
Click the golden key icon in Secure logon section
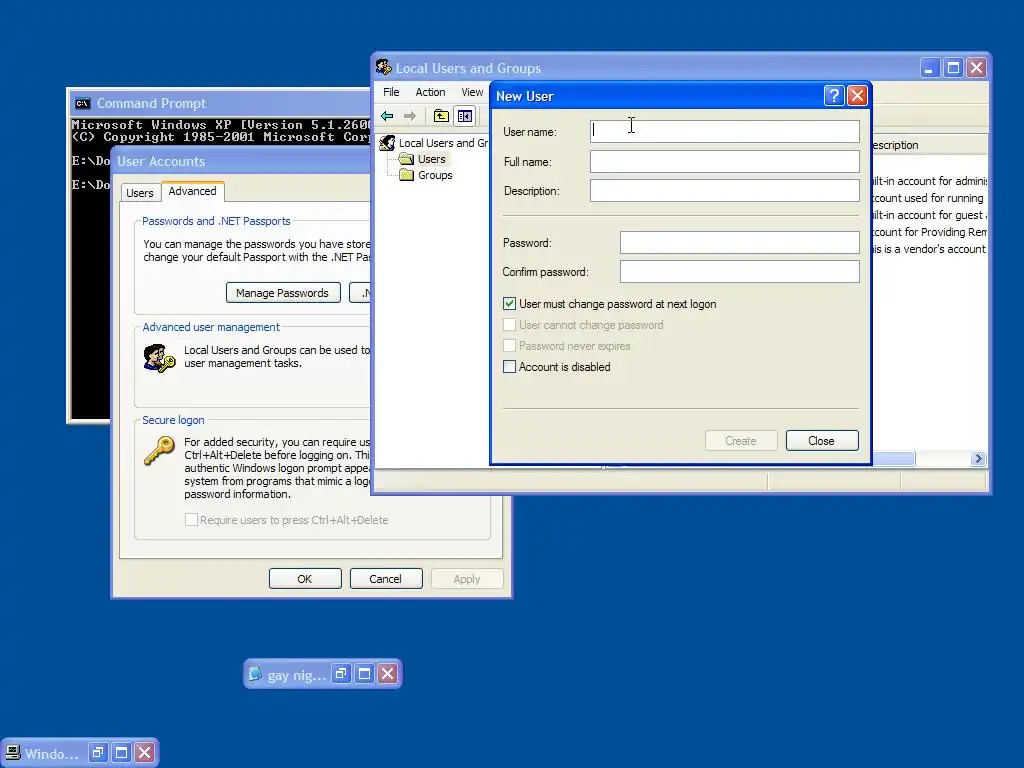click(159, 451)
